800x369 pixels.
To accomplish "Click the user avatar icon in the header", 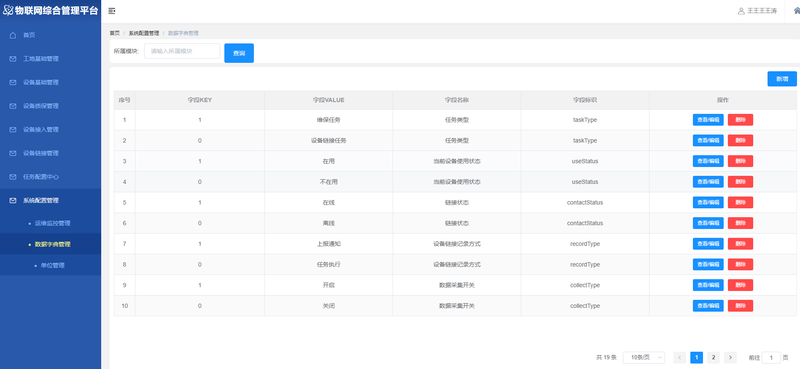I will pyautogui.click(x=741, y=11).
